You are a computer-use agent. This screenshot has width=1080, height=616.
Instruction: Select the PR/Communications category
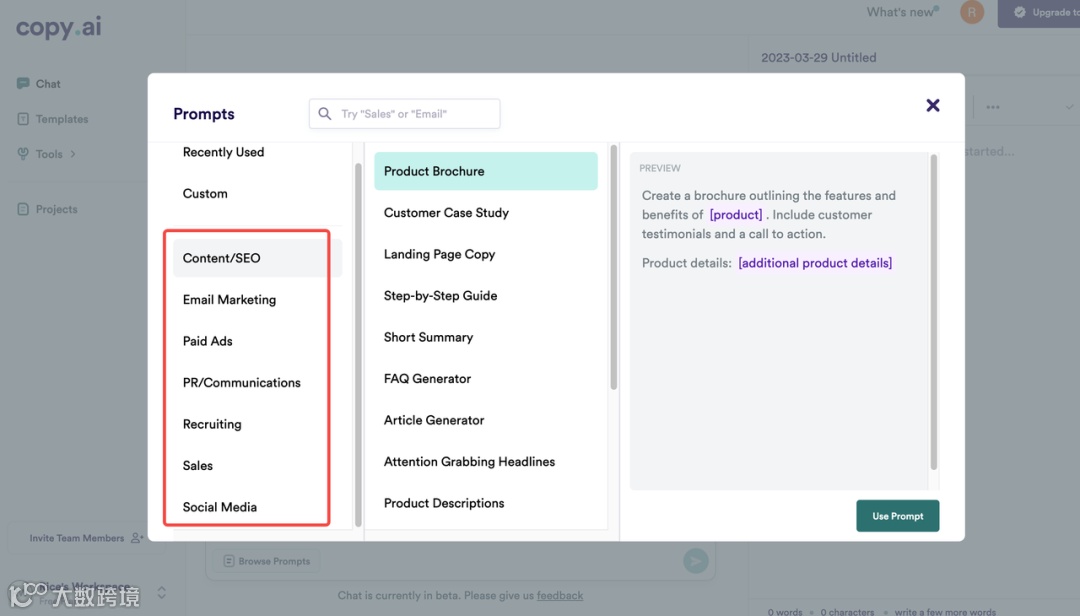click(x=241, y=382)
